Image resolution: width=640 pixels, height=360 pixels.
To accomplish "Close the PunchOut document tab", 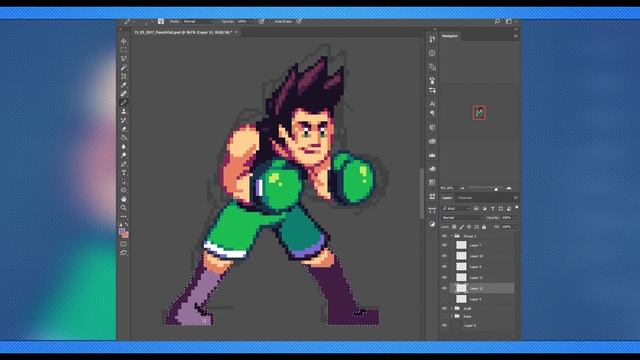I will click(236, 32).
